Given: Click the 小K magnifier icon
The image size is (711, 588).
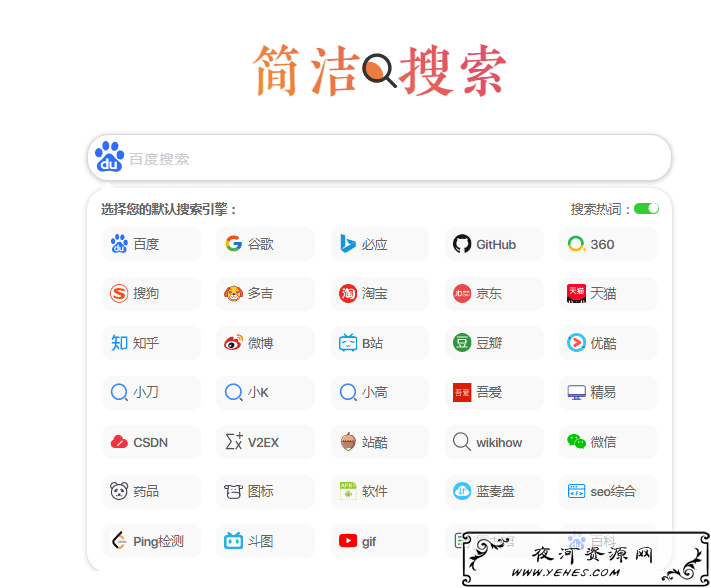Looking at the screenshot, I should tap(234, 392).
